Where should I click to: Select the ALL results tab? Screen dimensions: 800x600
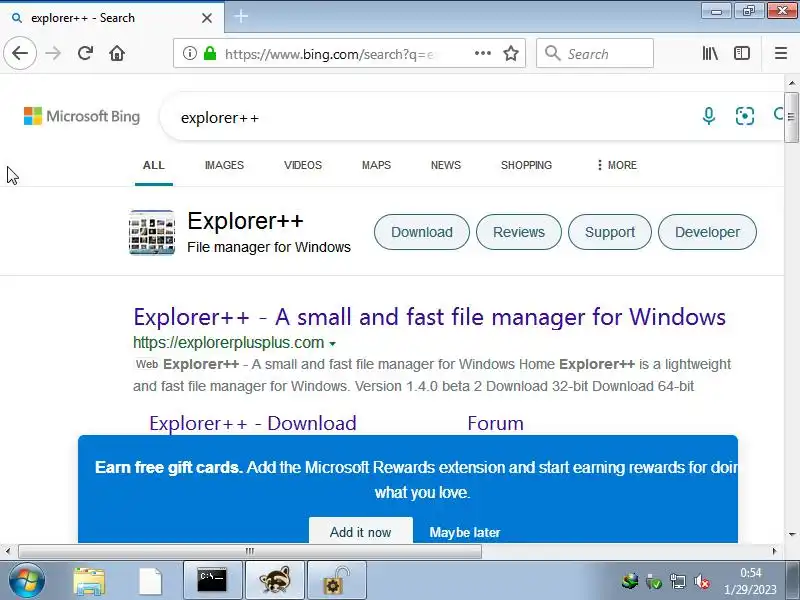154,165
